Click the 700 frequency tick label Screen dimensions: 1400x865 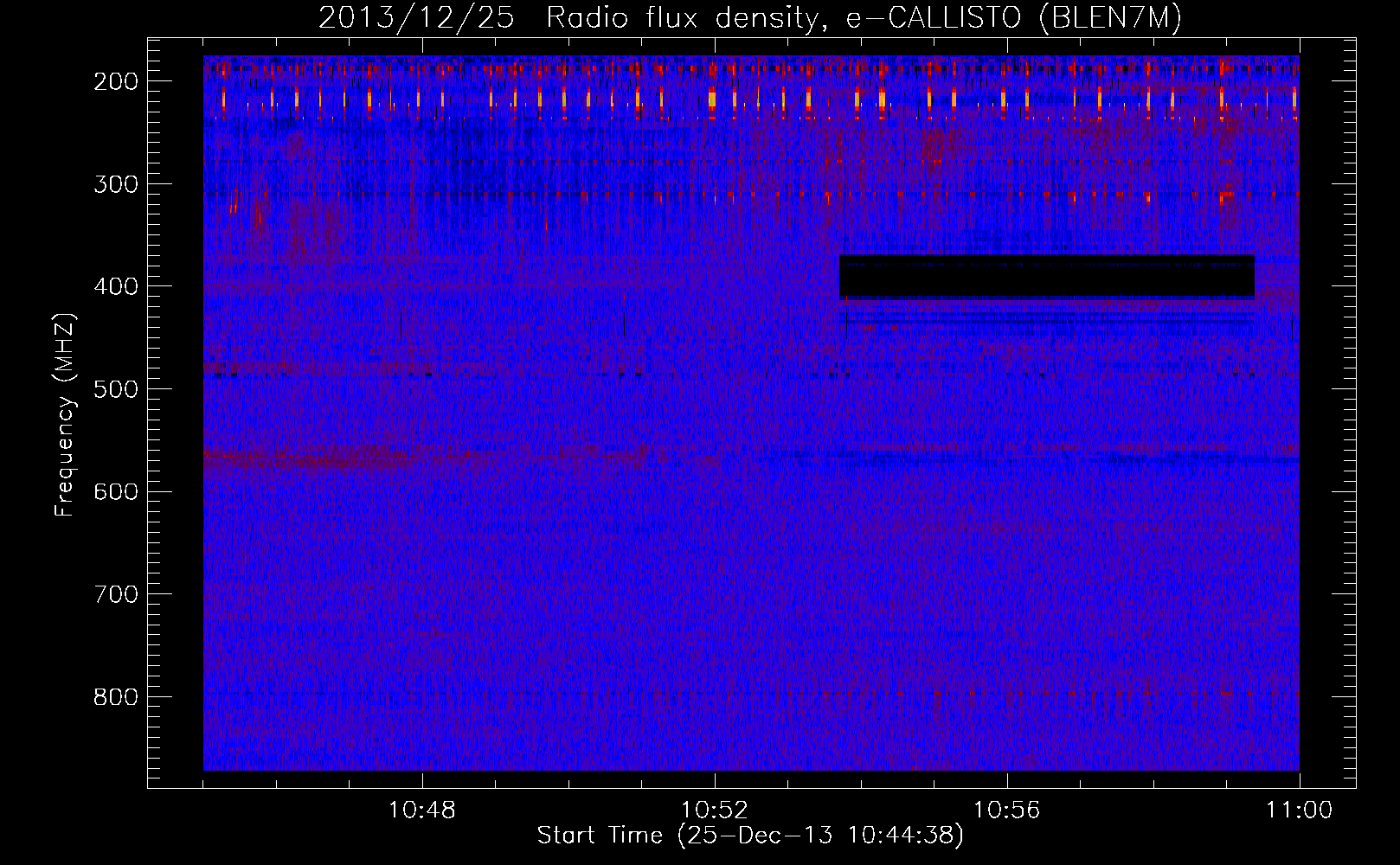(x=115, y=594)
